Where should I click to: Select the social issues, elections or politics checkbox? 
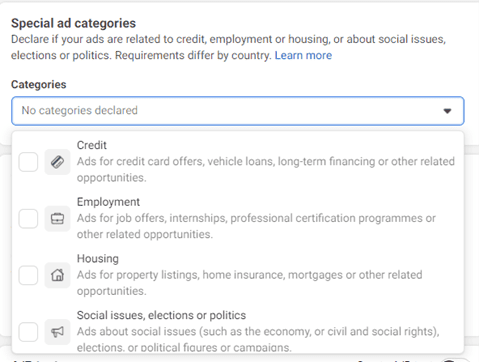(28, 332)
